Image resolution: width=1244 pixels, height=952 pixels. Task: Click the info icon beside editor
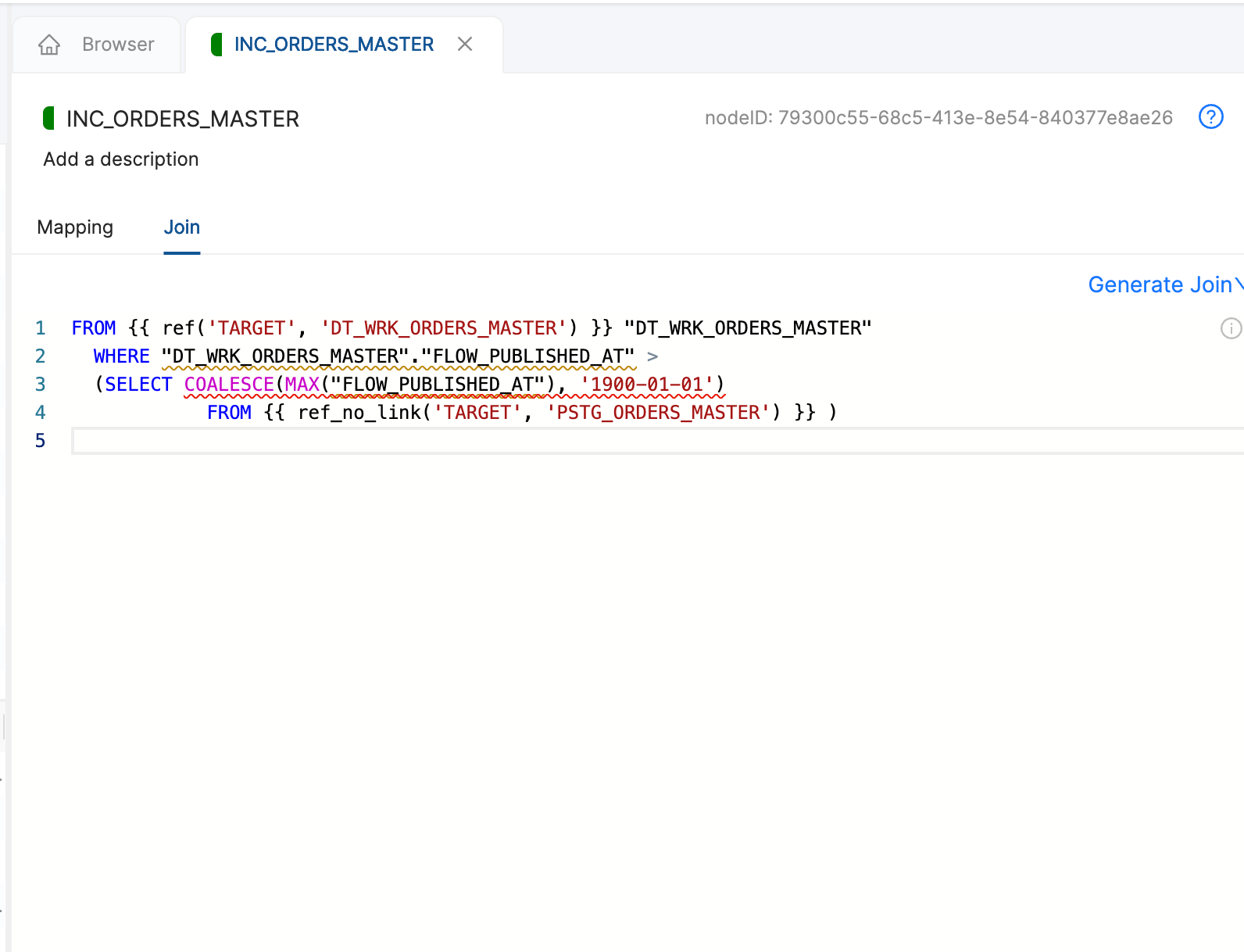point(1231,328)
